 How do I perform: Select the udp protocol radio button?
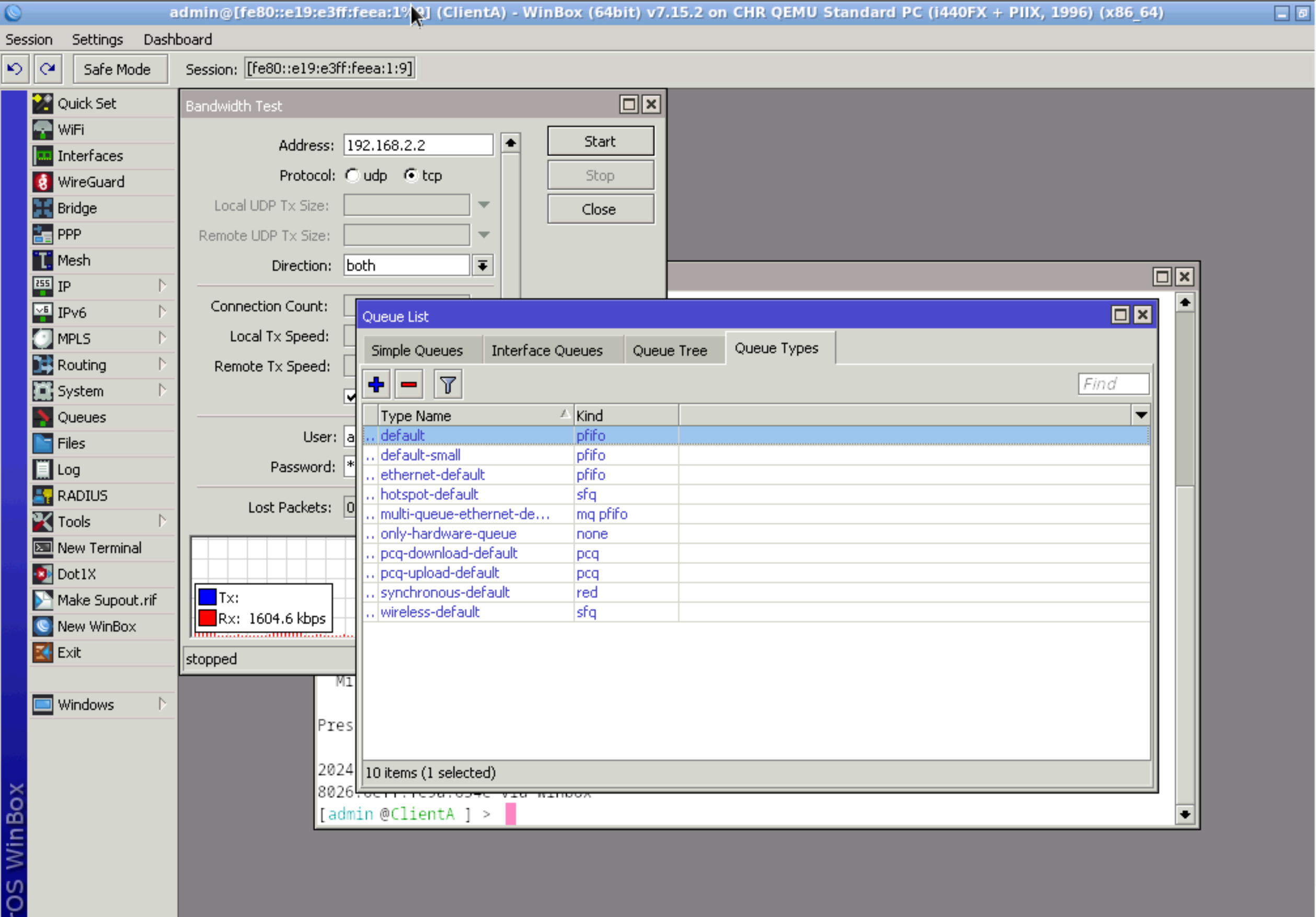tap(353, 175)
